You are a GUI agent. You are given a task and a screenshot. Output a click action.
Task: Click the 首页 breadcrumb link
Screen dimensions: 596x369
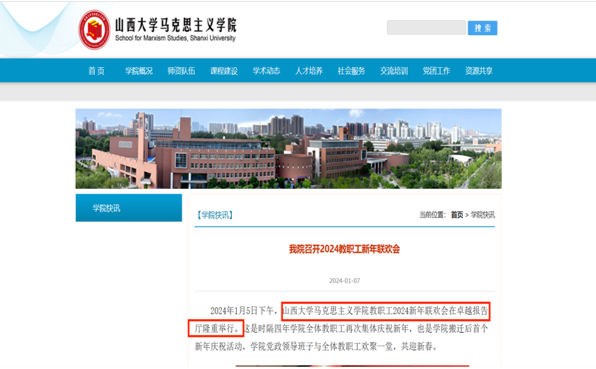click(x=457, y=215)
